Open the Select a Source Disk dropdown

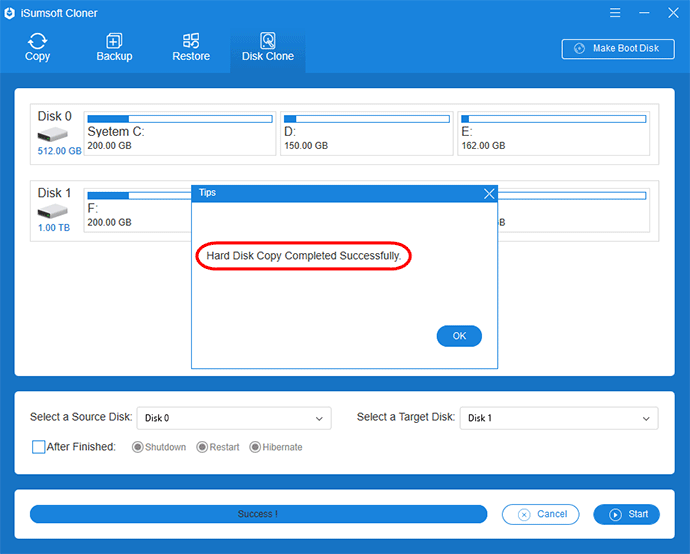pos(234,418)
